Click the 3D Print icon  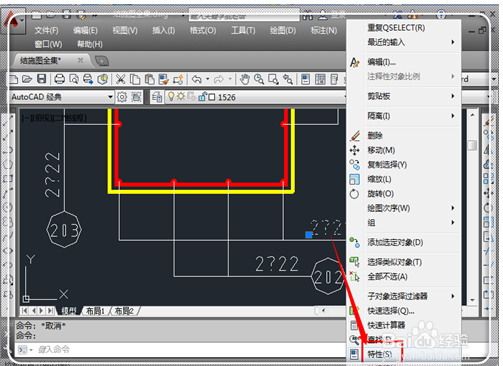point(103,79)
